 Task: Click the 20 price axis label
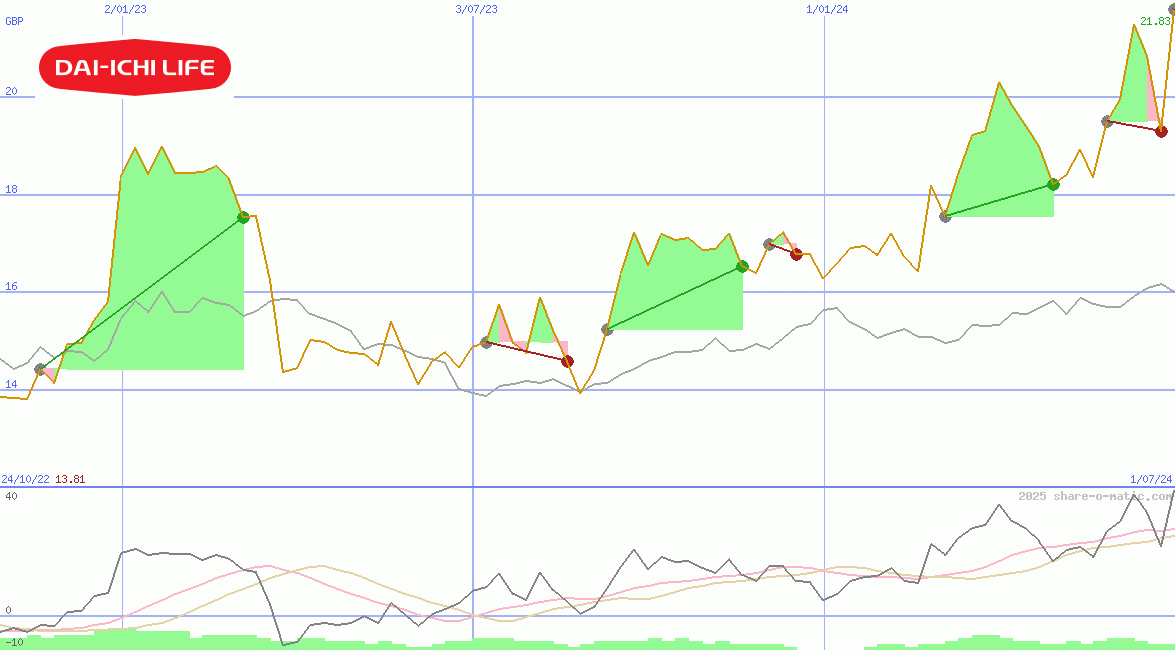pyautogui.click(x=12, y=91)
